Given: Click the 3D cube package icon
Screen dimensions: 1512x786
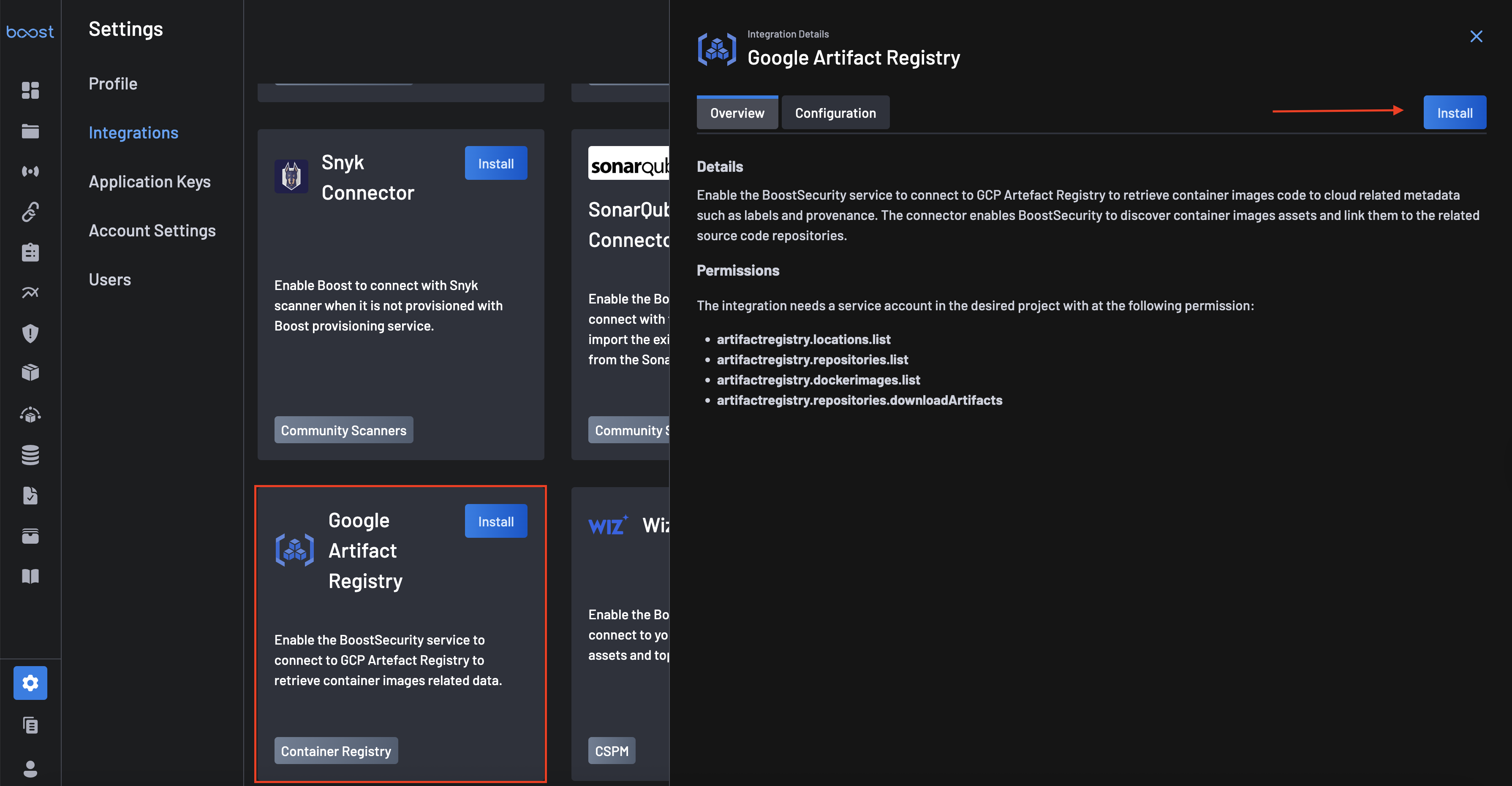Looking at the screenshot, I should (x=30, y=372).
